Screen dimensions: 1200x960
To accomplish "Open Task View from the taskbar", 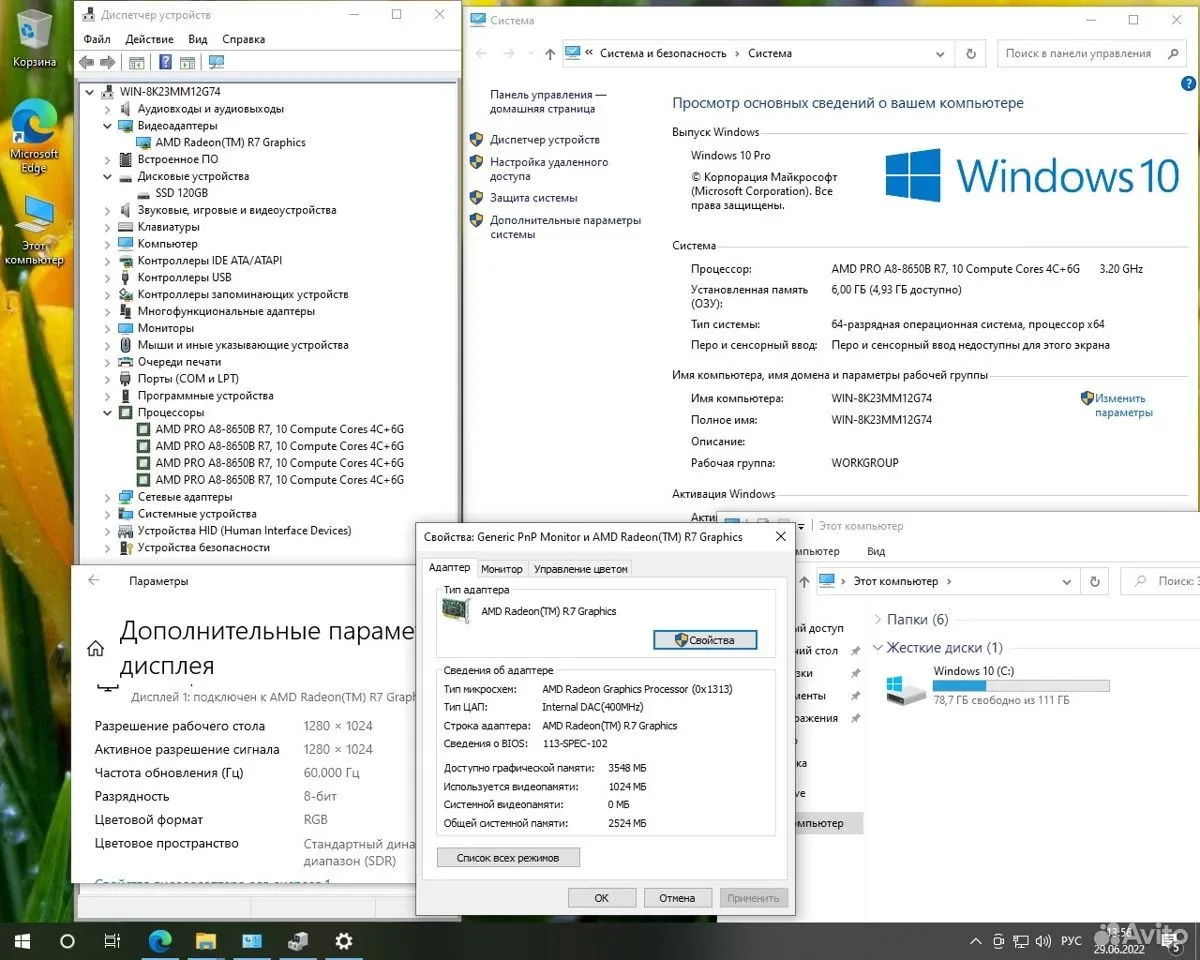I will [113, 941].
